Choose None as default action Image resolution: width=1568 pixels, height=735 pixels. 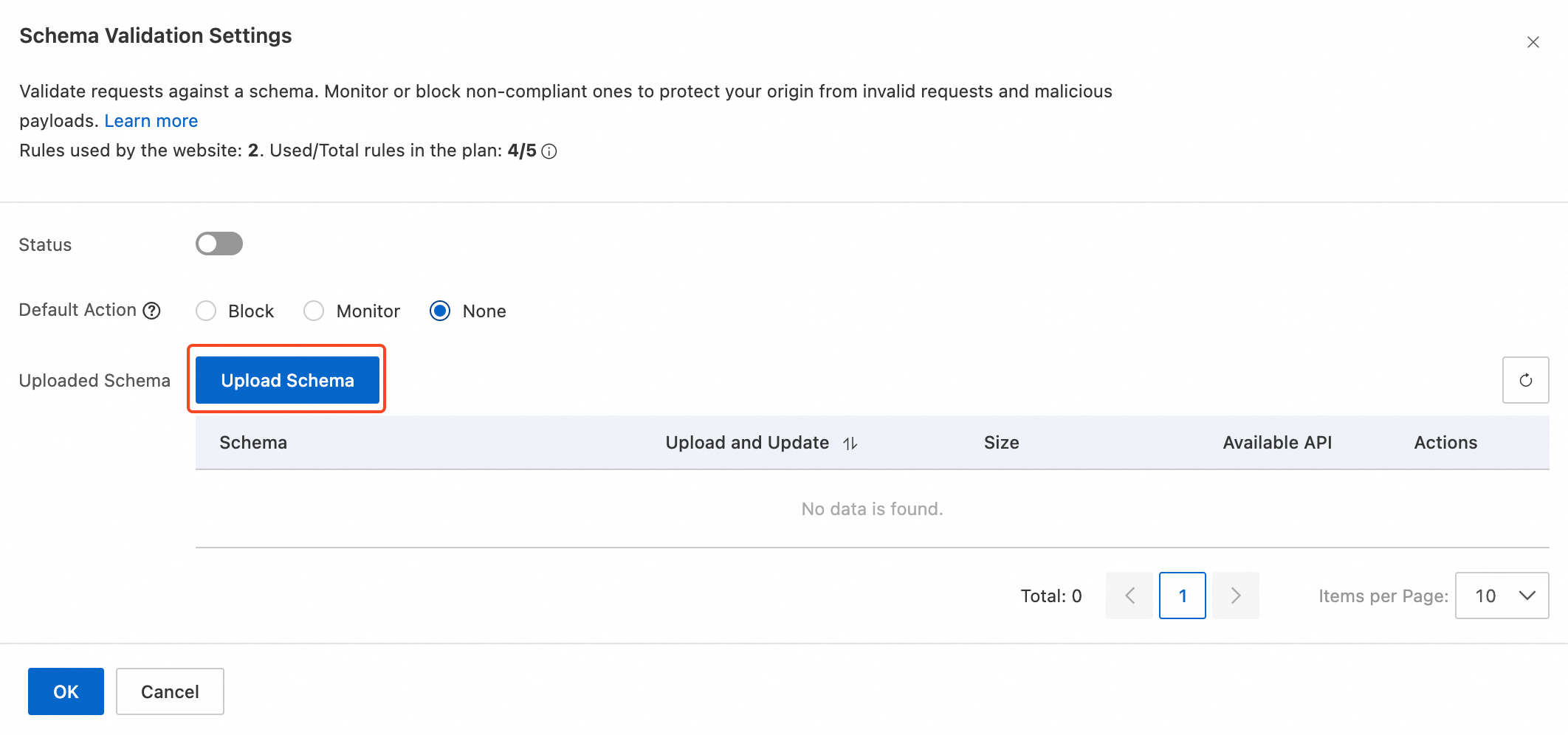click(440, 311)
